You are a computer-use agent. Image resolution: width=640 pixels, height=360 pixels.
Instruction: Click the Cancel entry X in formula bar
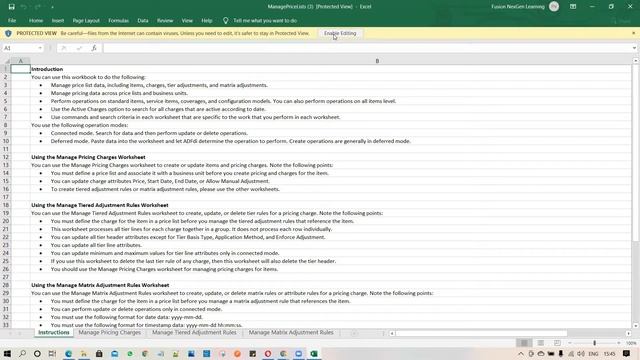pyautogui.click(x=64, y=48)
